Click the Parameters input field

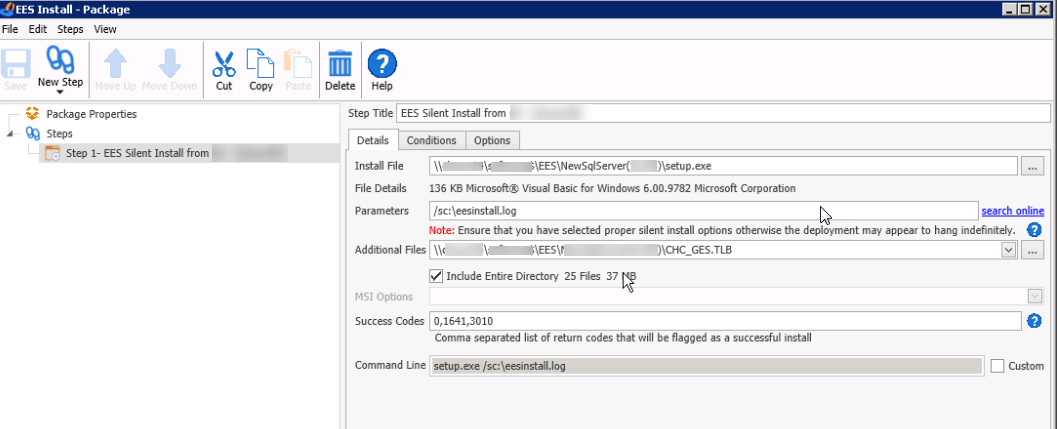tap(702, 211)
